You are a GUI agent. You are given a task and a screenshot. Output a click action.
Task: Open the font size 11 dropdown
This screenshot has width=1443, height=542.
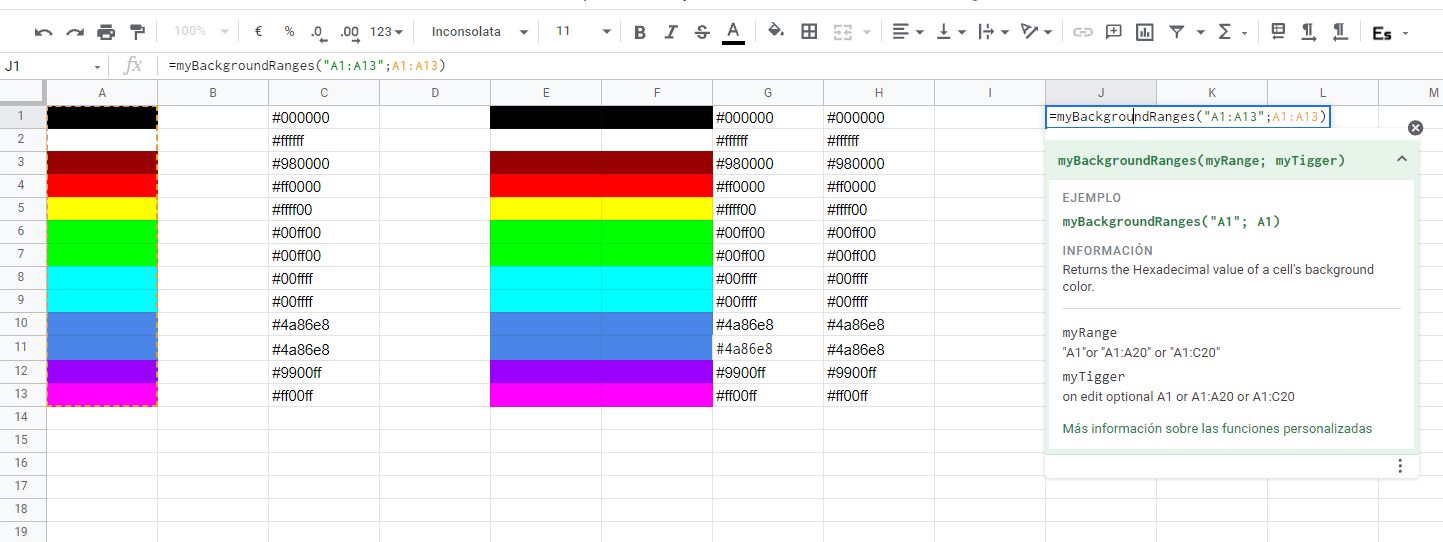click(582, 32)
